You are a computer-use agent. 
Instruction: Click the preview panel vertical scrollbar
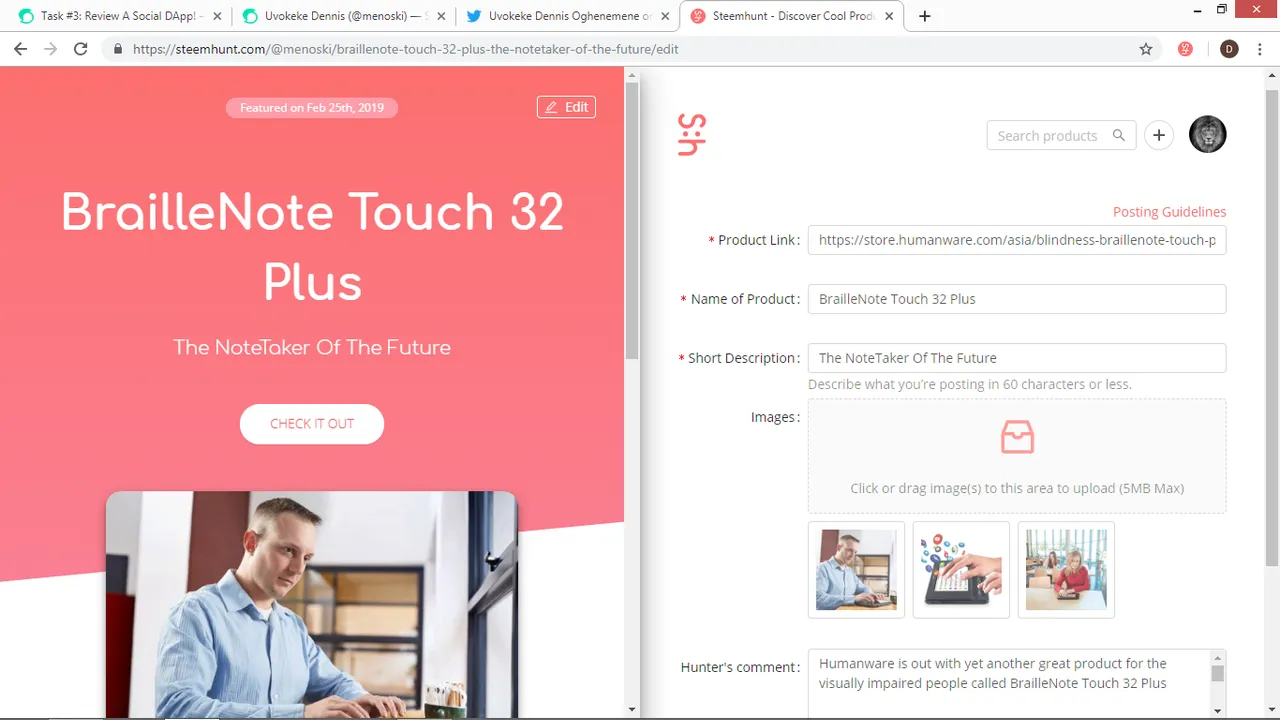632,220
